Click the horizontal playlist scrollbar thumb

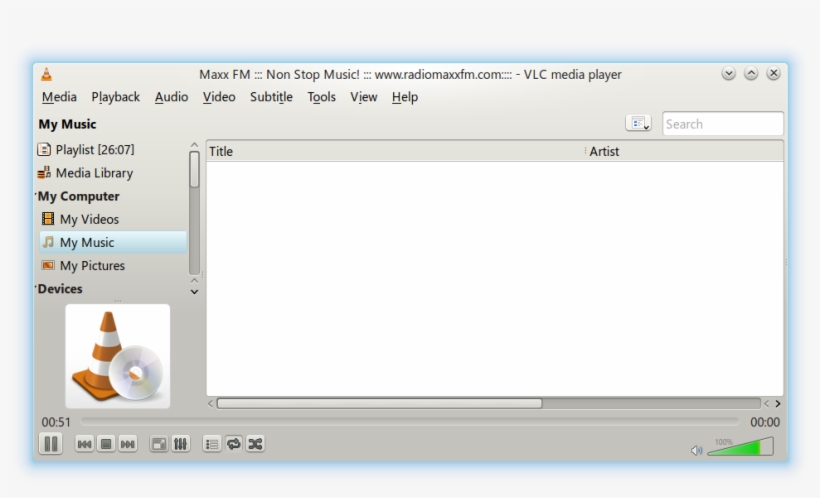coord(380,403)
